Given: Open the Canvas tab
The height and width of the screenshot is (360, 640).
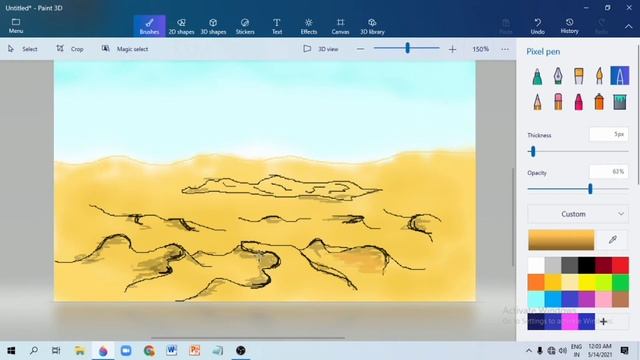Looking at the screenshot, I should pos(340,26).
